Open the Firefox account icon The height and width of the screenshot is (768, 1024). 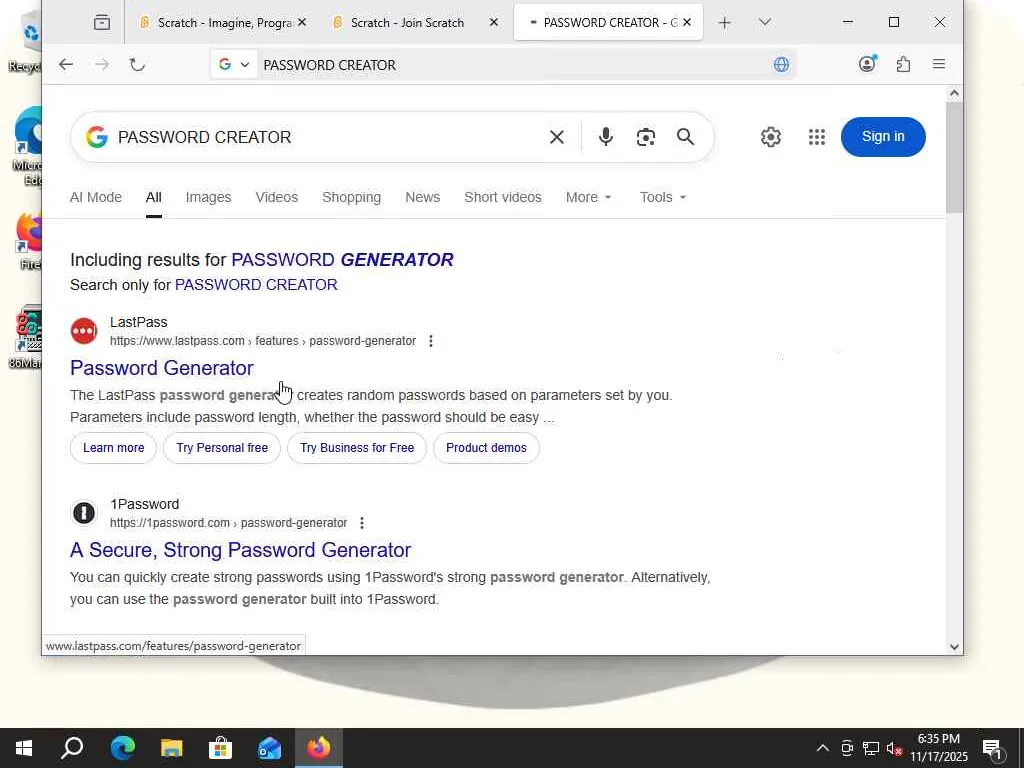coord(867,64)
